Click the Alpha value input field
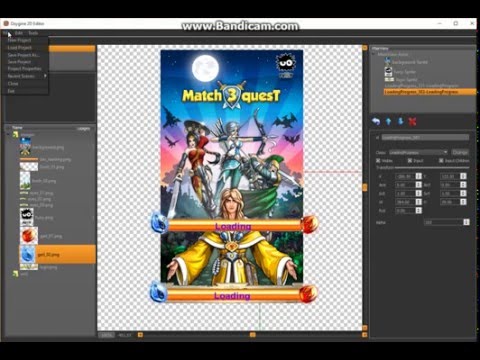 pos(443,222)
